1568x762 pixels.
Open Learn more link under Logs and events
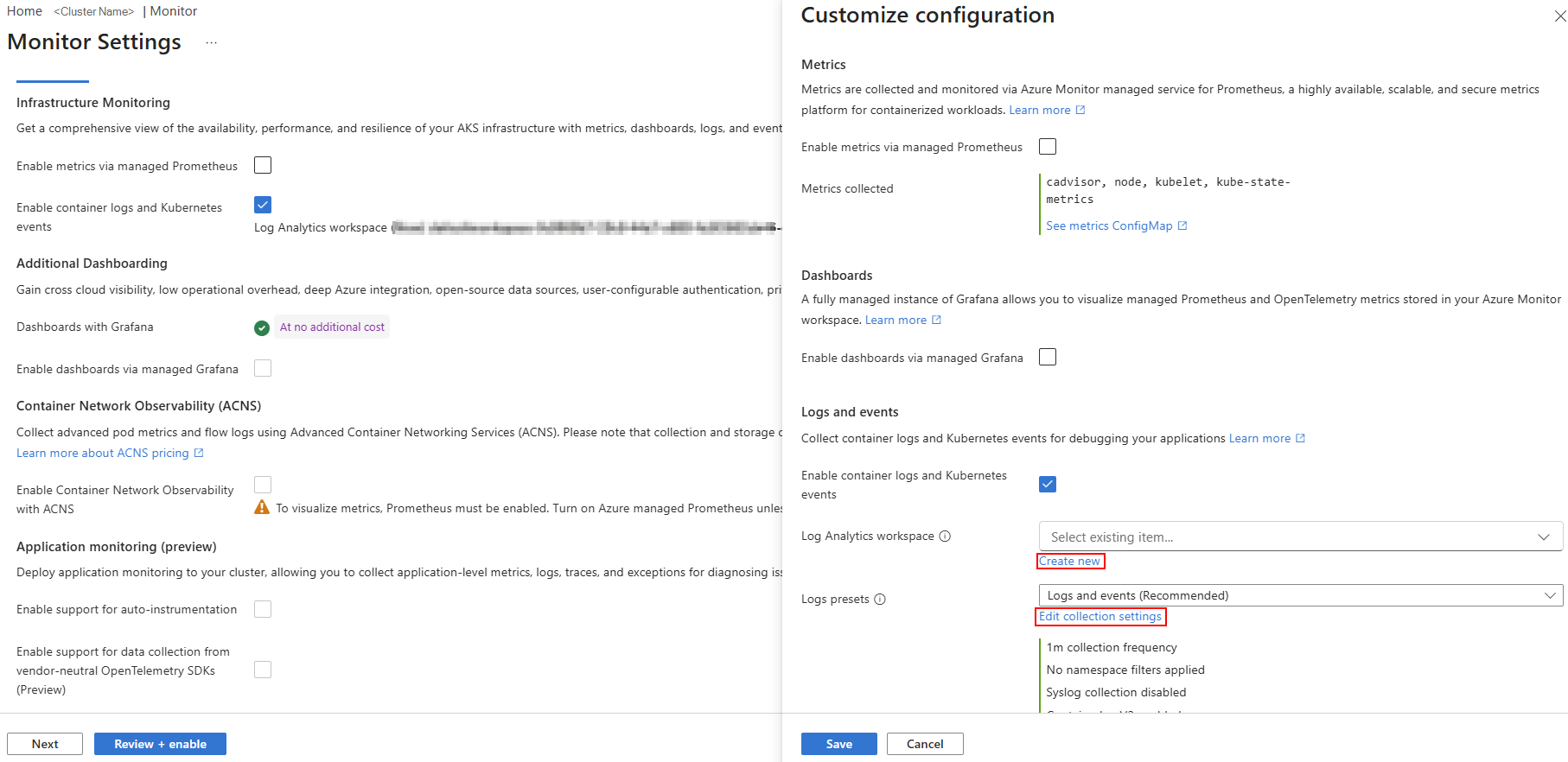coord(1259,438)
